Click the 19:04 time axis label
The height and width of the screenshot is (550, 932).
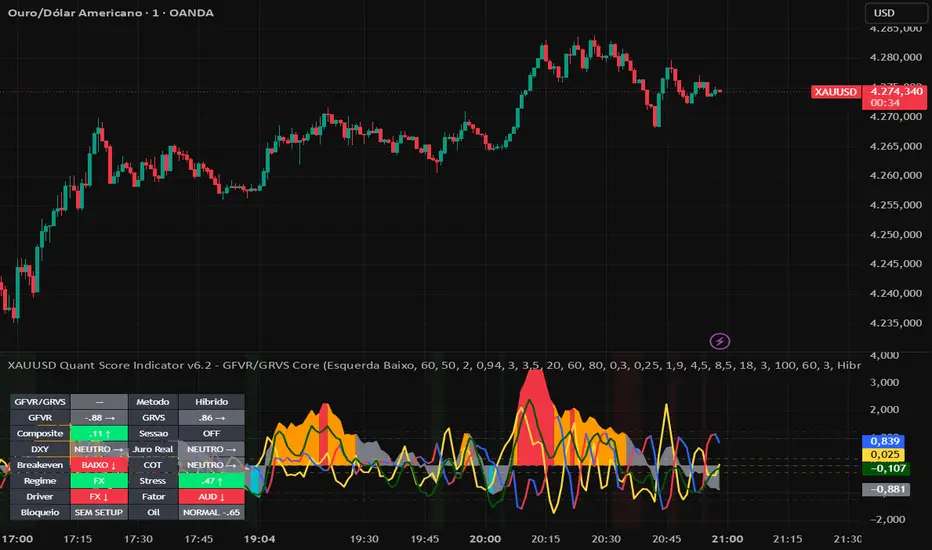coord(260,539)
